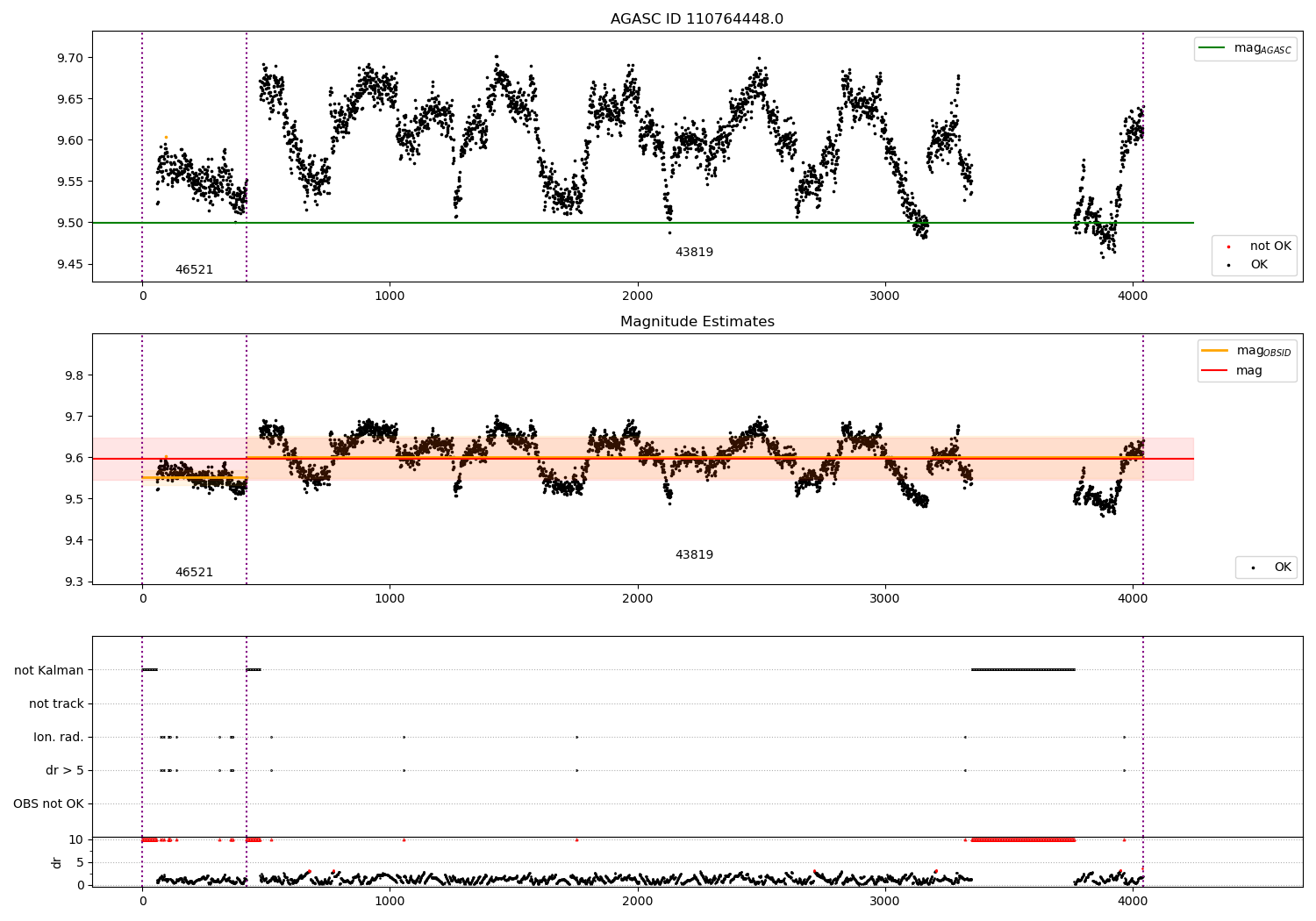The width and height of the screenshot is (1316, 921).
Task: Click the 'OBS not OK' axis label
Action: pos(48,803)
